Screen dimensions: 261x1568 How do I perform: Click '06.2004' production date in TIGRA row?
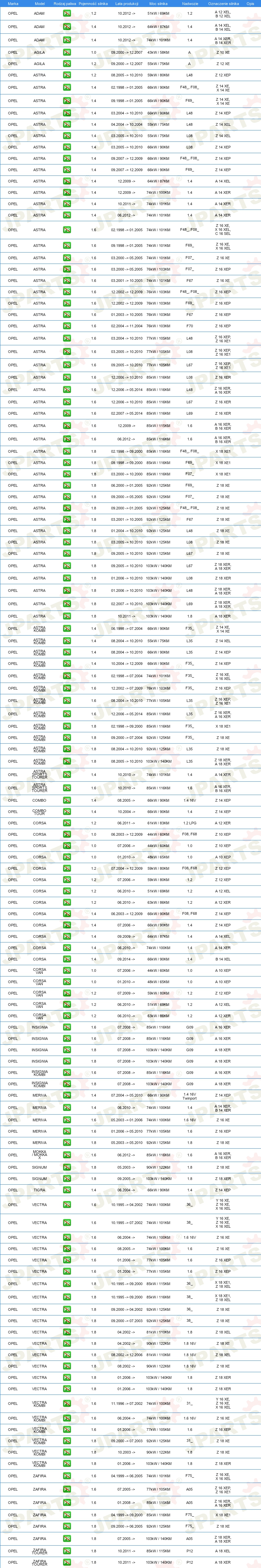(x=126, y=1190)
